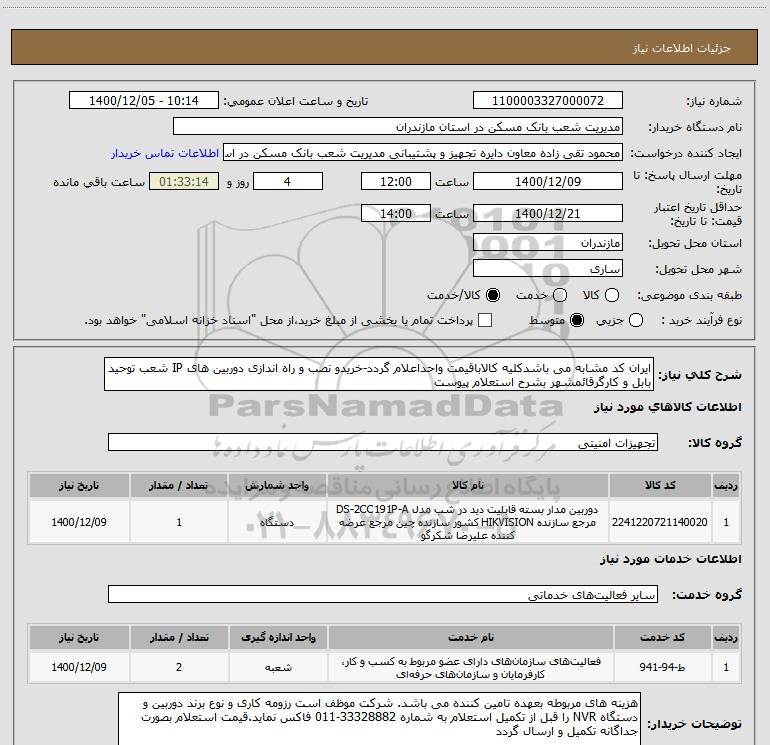Click the request creator name field
This screenshot has height=745, width=770.
click(422, 153)
